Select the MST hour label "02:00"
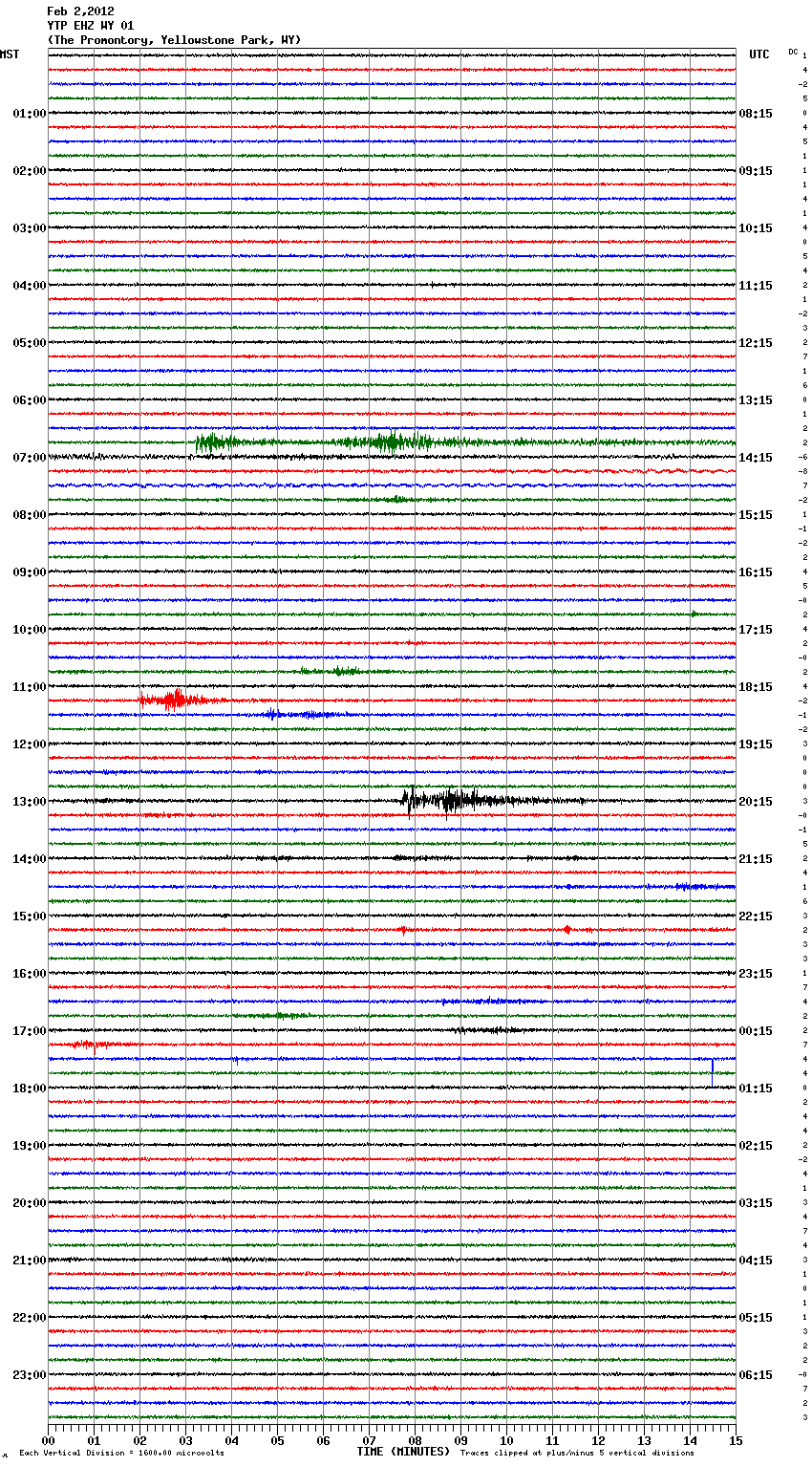The height and width of the screenshot is (1466, 812). click(30, 171)
